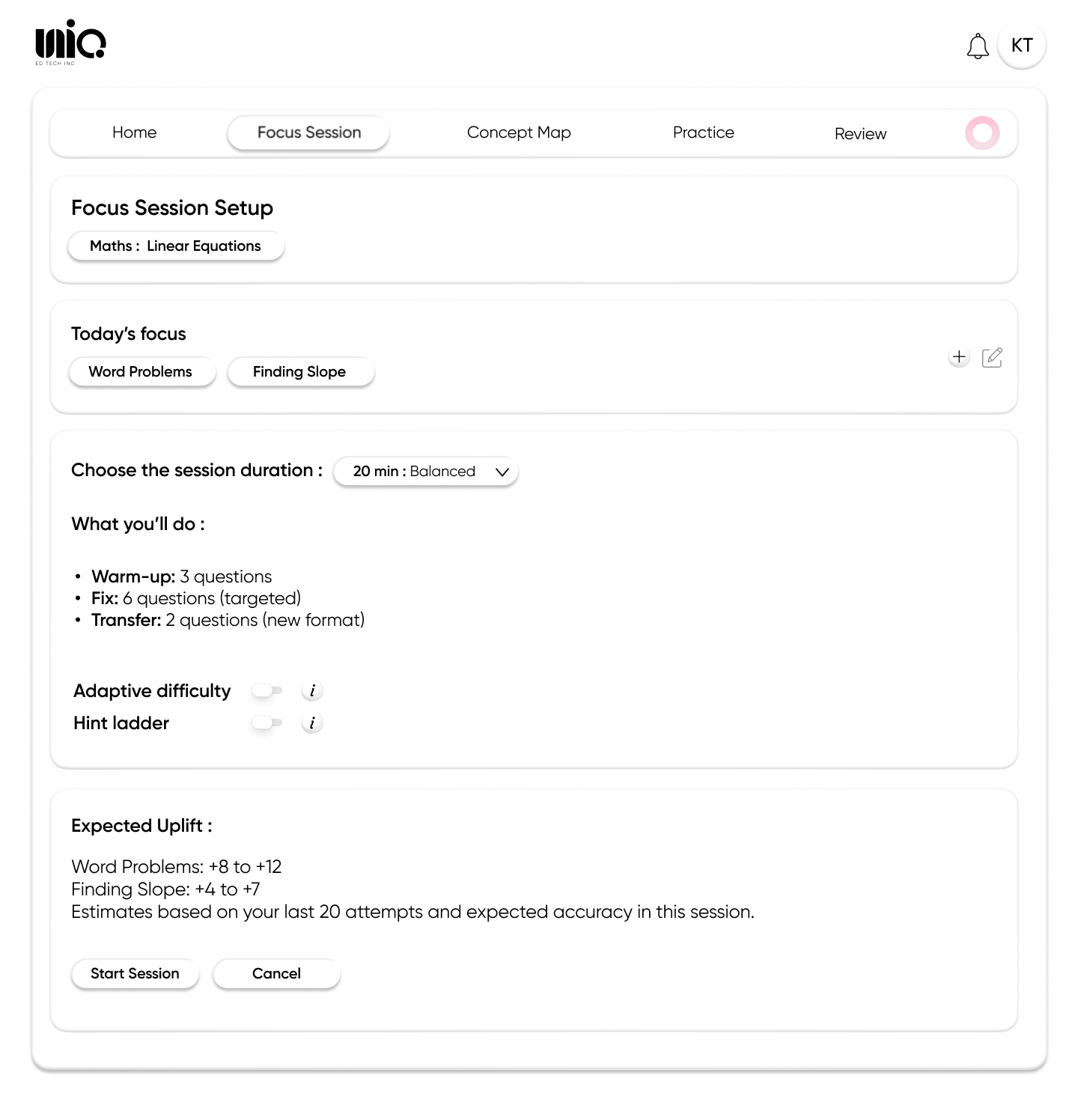Toggle the Adaptive difficulty switch
Viewport: 1078px width, 1120px height.
[x=267, y=691]
